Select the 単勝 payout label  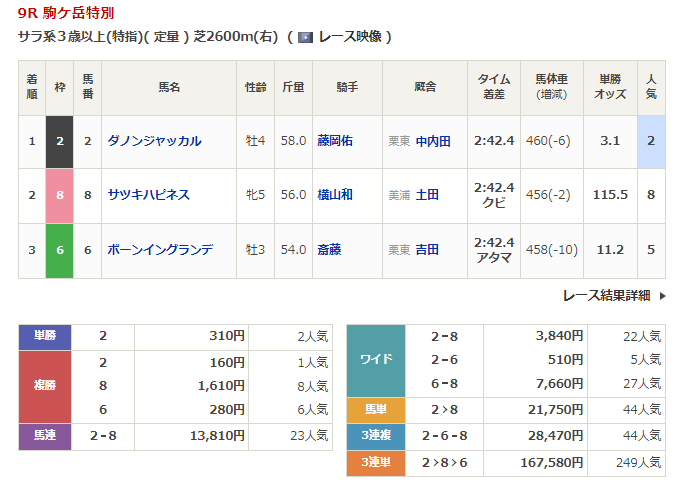tap(45, 337)
